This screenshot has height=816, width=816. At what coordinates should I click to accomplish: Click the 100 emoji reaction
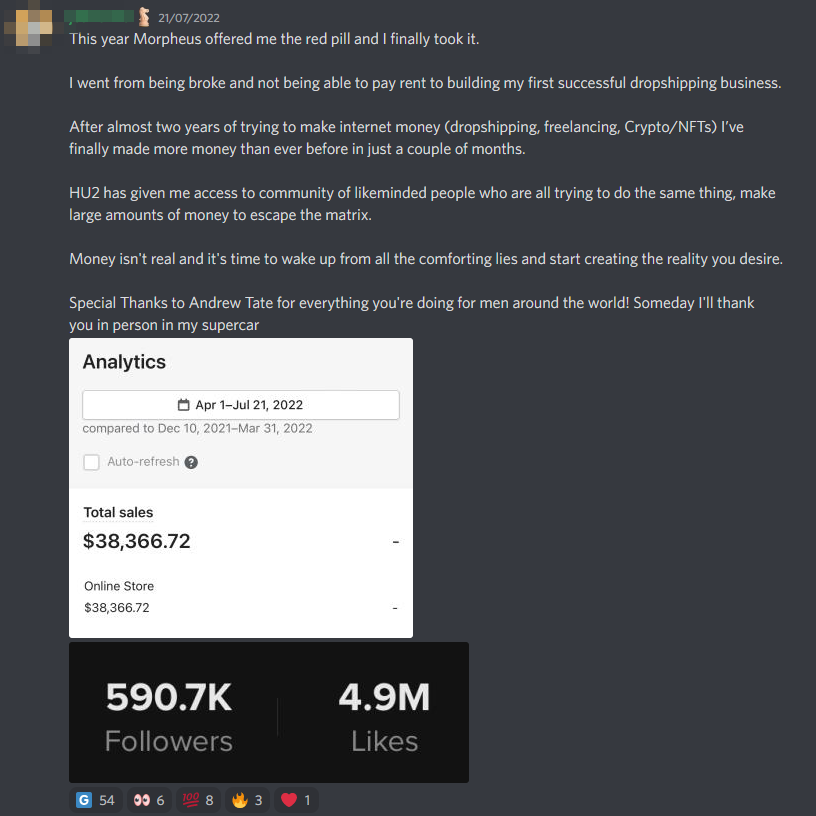(198, 800)
